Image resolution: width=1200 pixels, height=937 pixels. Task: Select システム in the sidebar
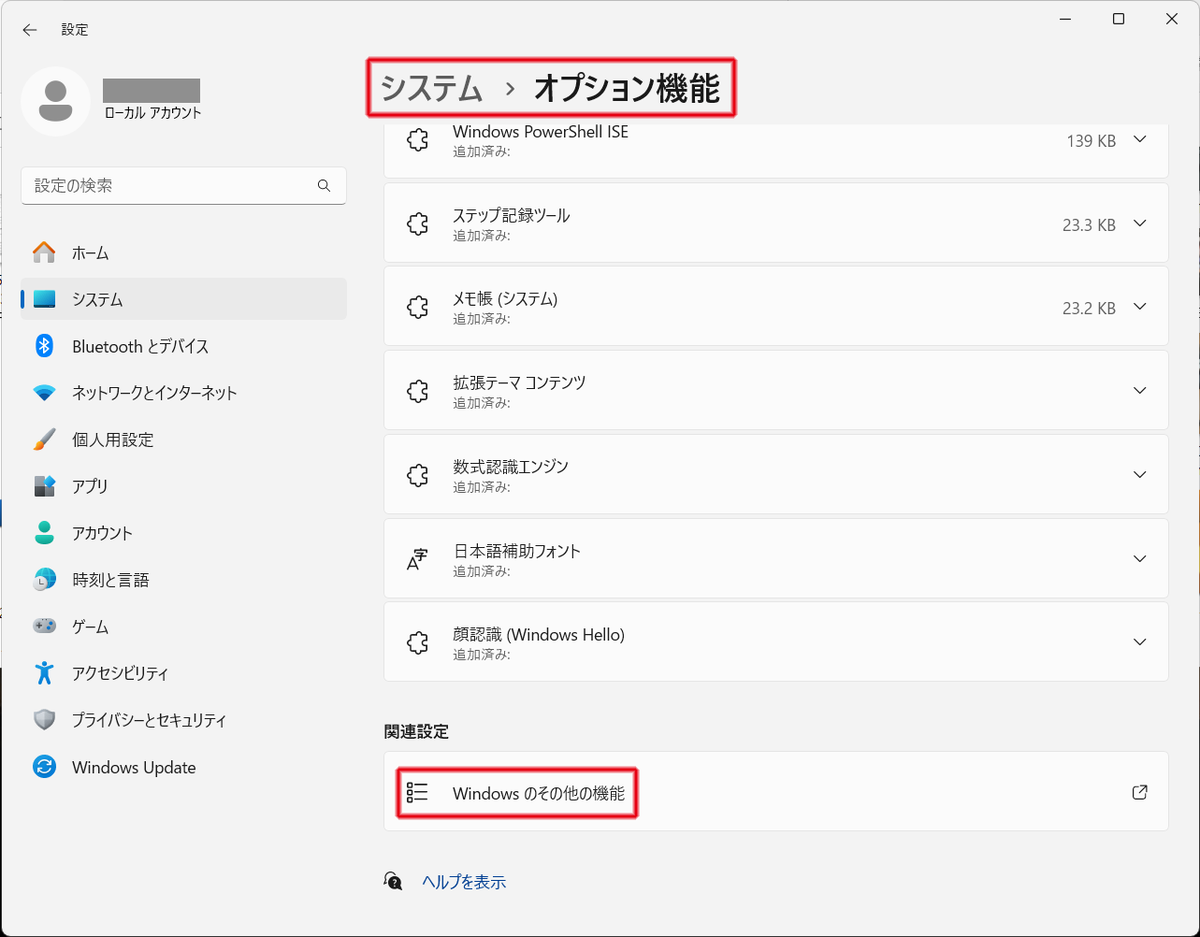(x=184, y=299)
